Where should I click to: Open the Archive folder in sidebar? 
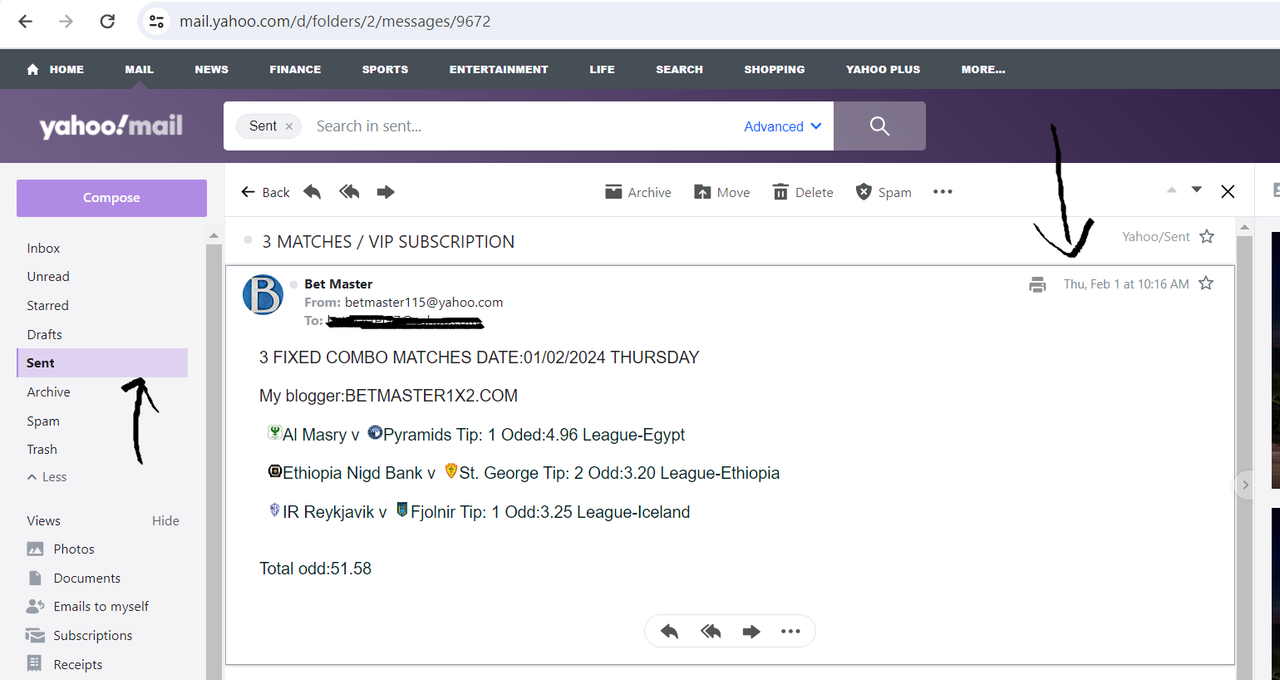(48, 392)
